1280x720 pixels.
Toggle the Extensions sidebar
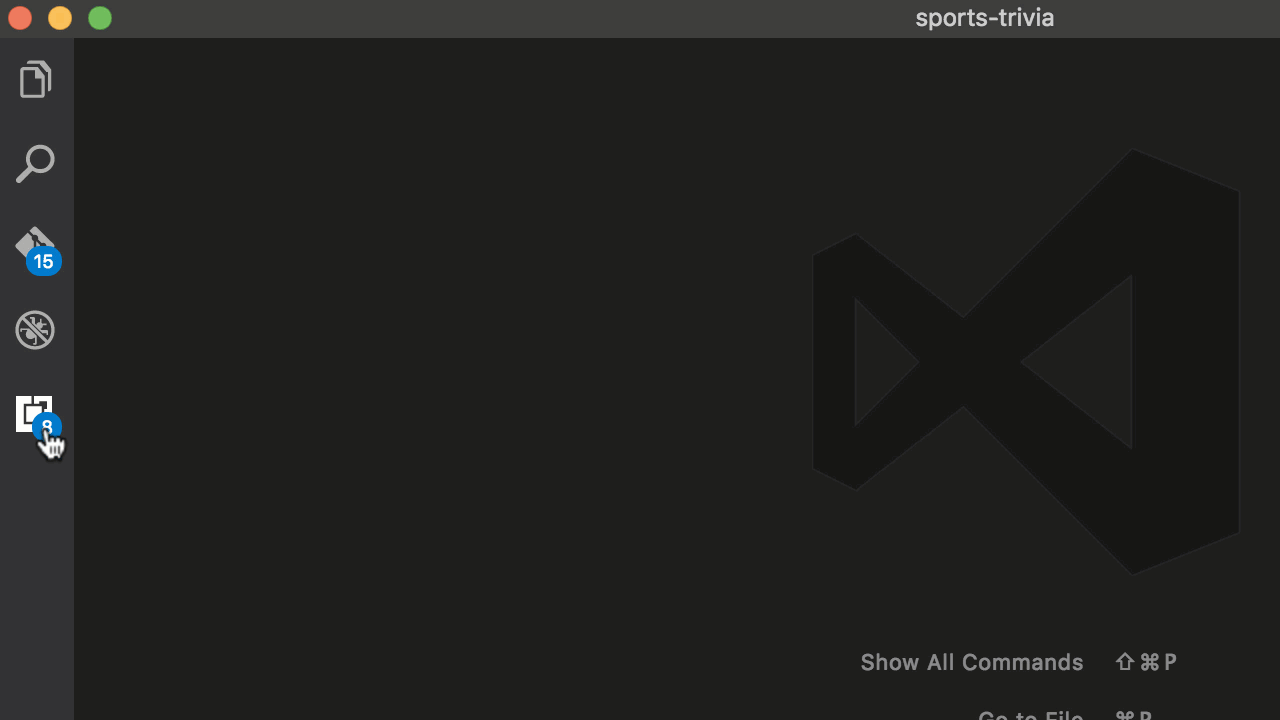(35, 413)
